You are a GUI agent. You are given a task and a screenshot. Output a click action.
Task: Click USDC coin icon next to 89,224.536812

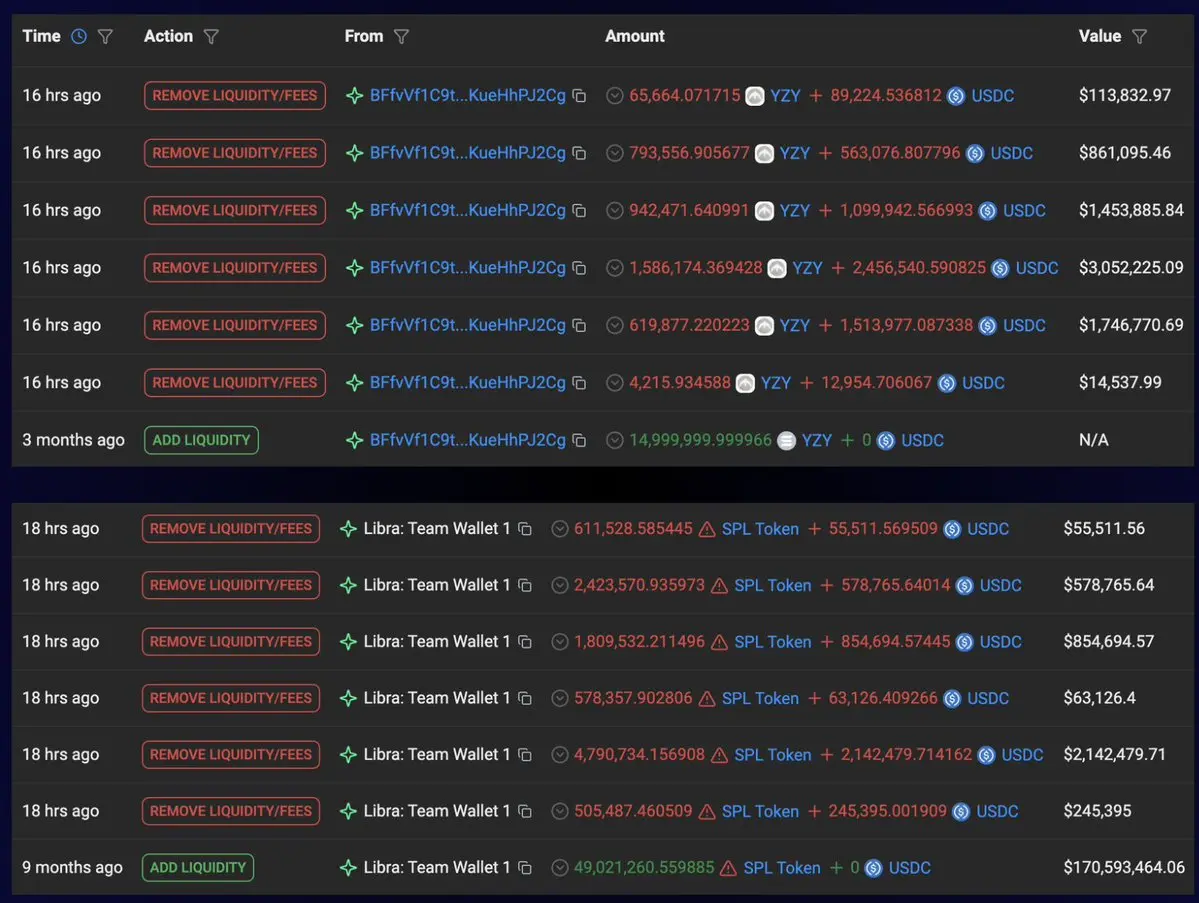(956, 96)
